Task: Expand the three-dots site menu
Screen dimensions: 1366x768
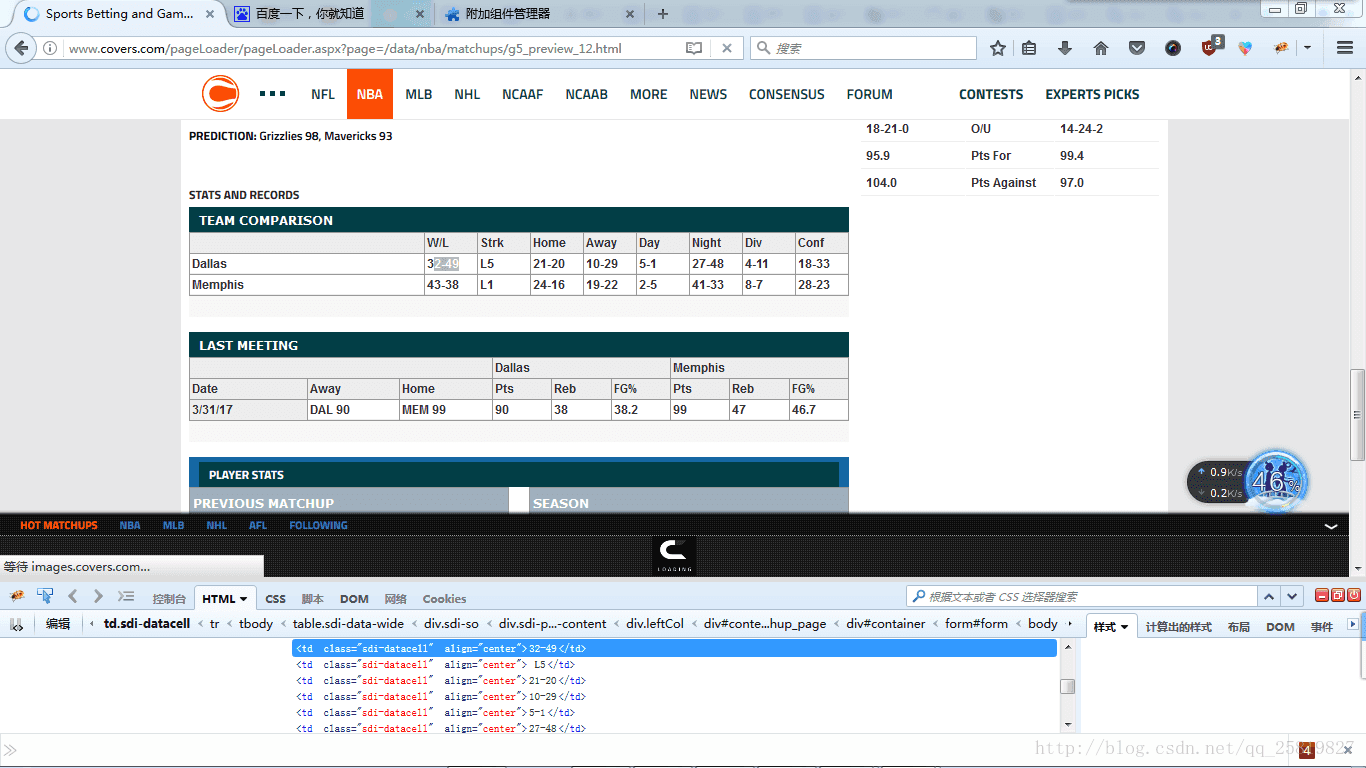Action: (x=272, y=94)
